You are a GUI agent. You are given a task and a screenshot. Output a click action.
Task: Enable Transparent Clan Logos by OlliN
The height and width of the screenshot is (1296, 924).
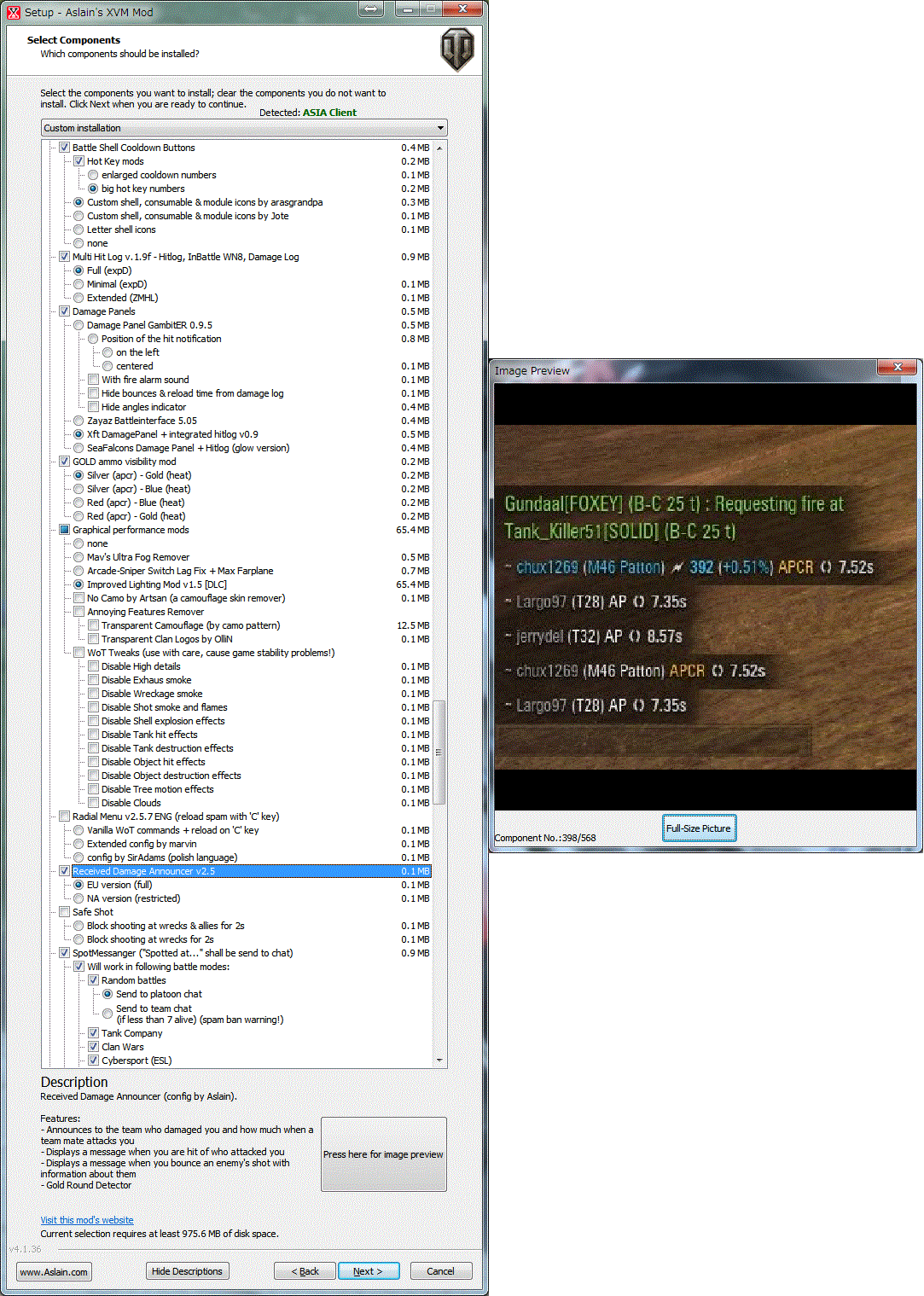(93, 639)
